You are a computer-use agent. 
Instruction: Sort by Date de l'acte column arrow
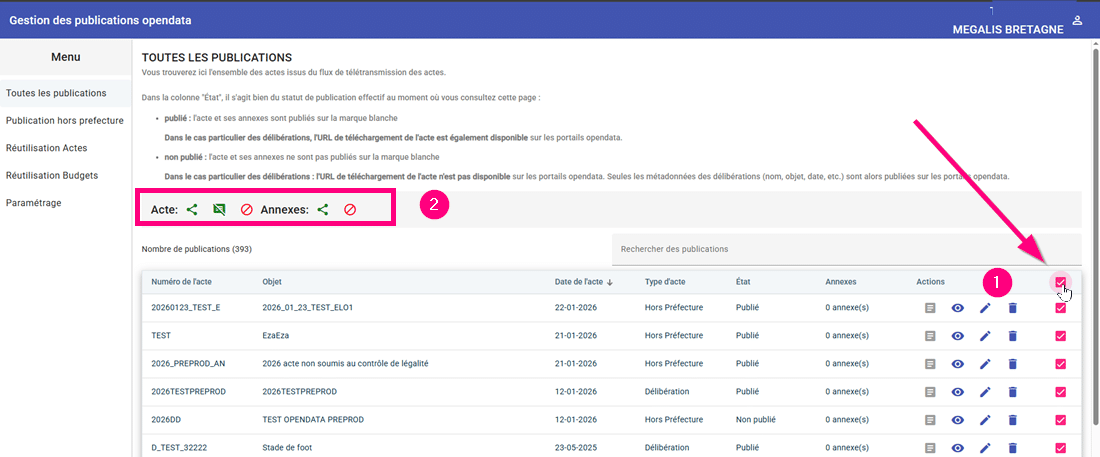pyautogui.click(x=610, y=283)
